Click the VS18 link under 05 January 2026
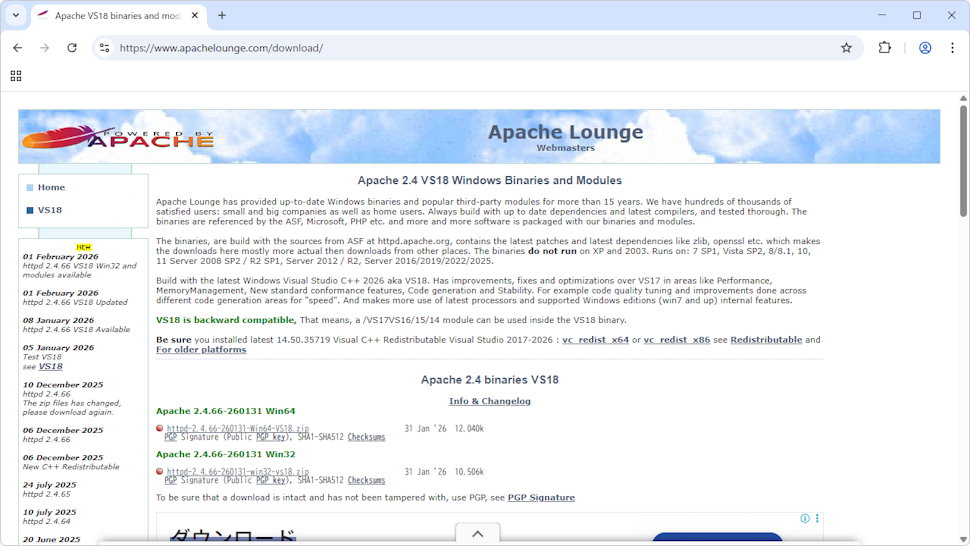The width and height of the screenshot is (970, 546). click(51, 366)
